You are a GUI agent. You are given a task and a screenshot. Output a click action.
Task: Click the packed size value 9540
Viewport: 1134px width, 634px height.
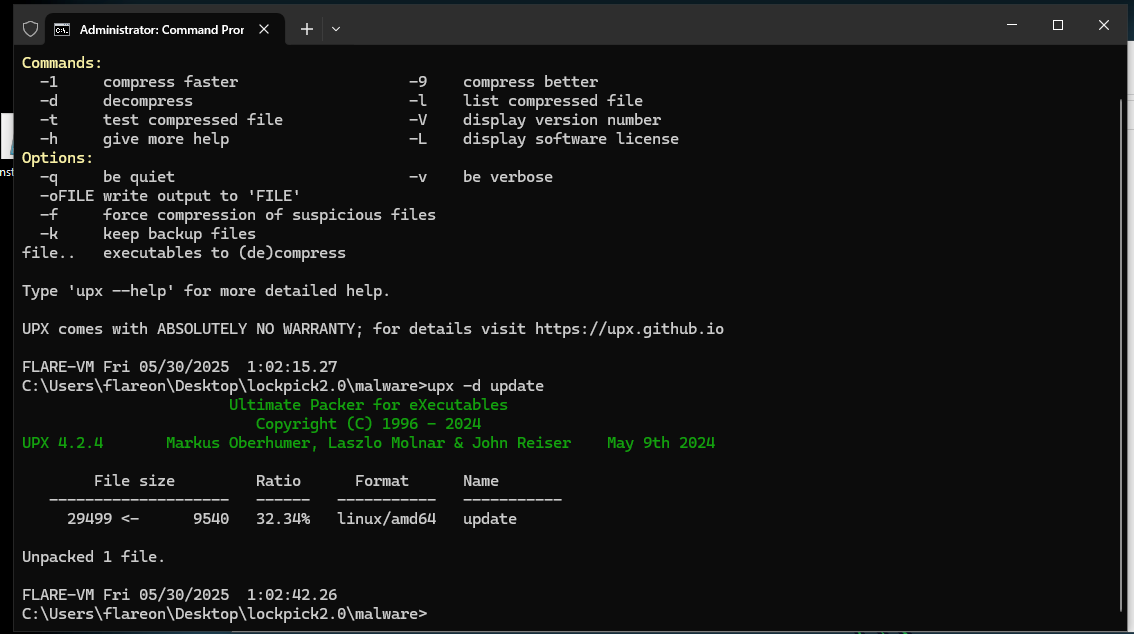coord(211,519)
